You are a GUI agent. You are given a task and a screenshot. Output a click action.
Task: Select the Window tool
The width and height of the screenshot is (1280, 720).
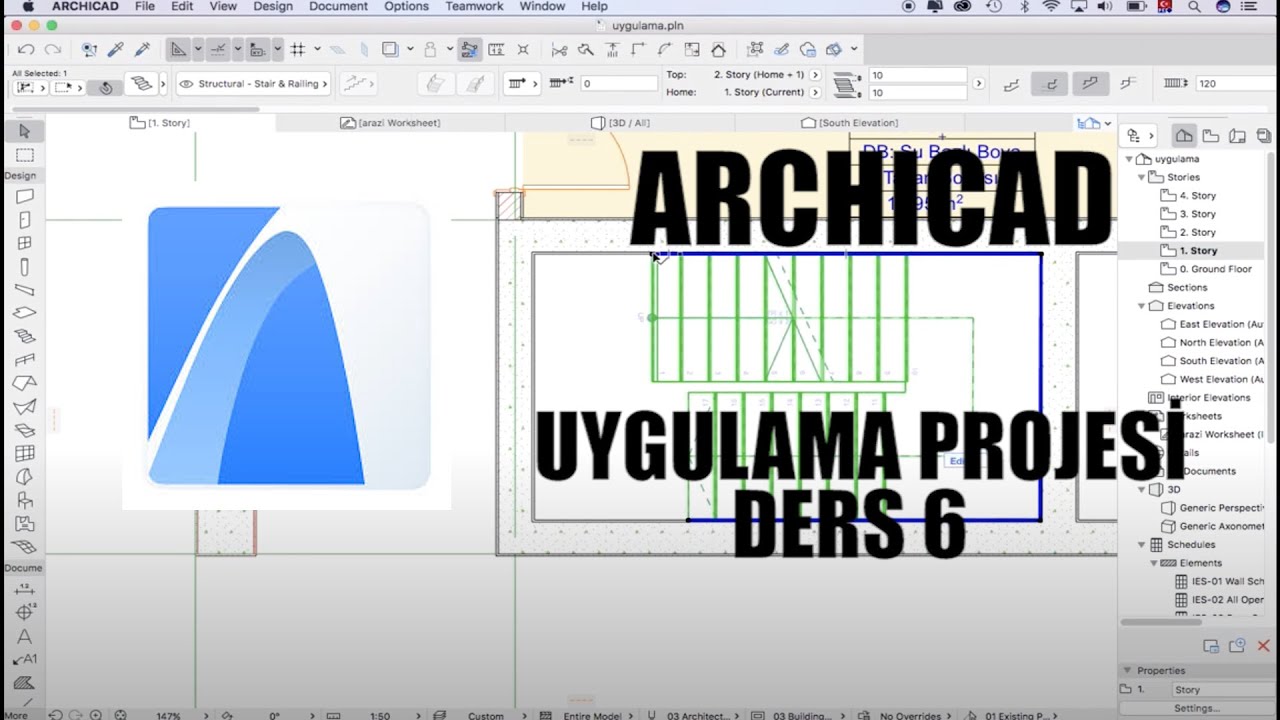[x=25, y=243]
